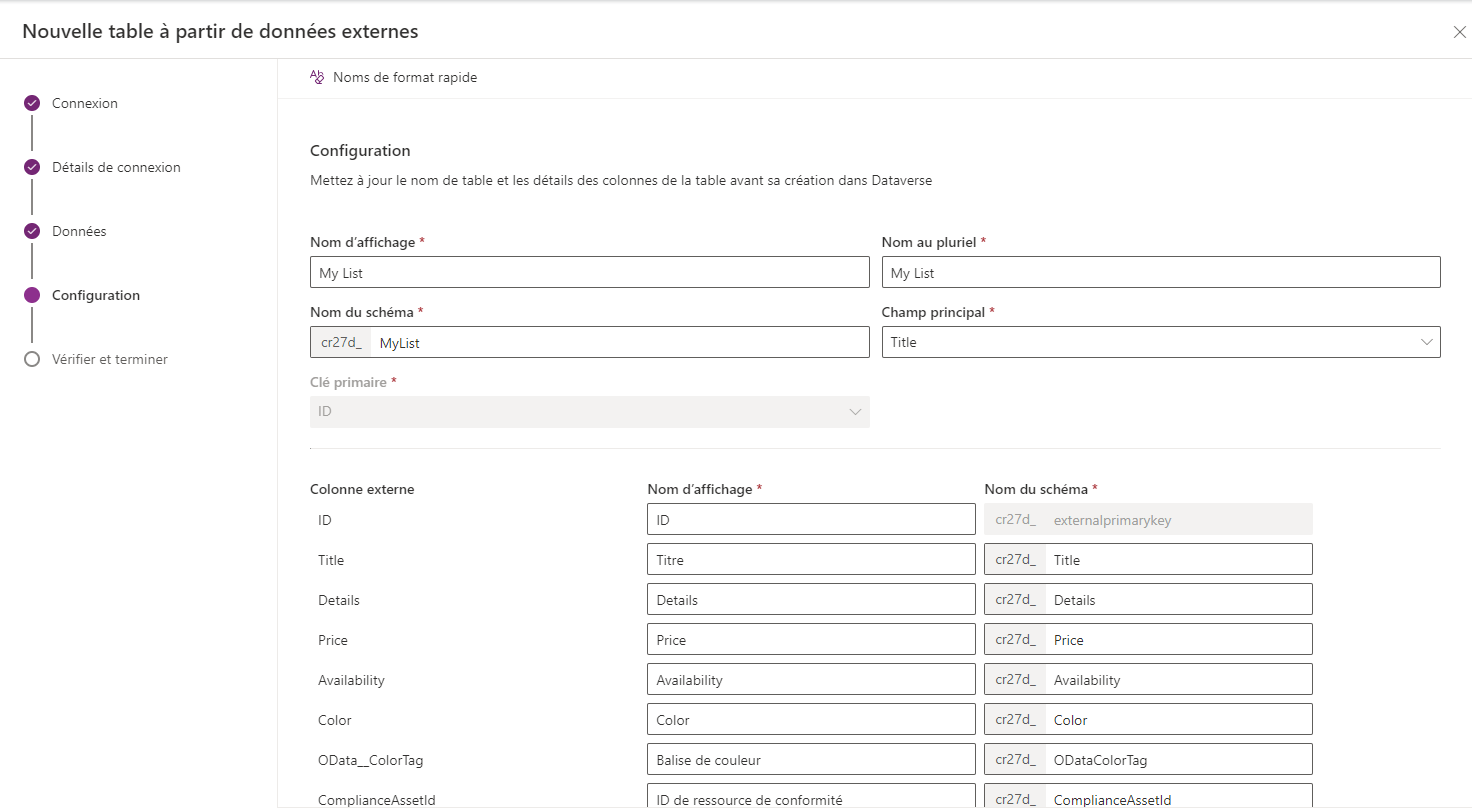Screen dimensions: 1472x808
Task: Click the externalprimarykey schema name field
Action: pos(1148,519)
